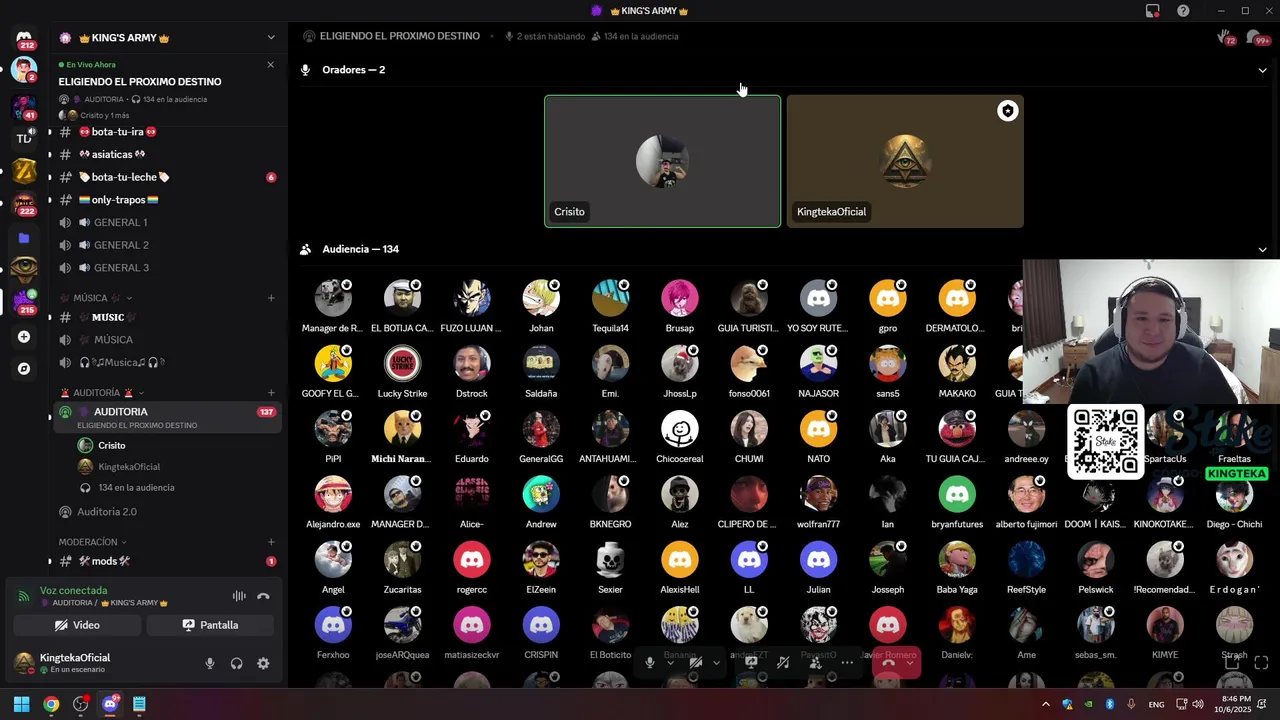Collapse the MODERACIÓN category
This screenshot has width=1280, height=720.
click(94, 542)
